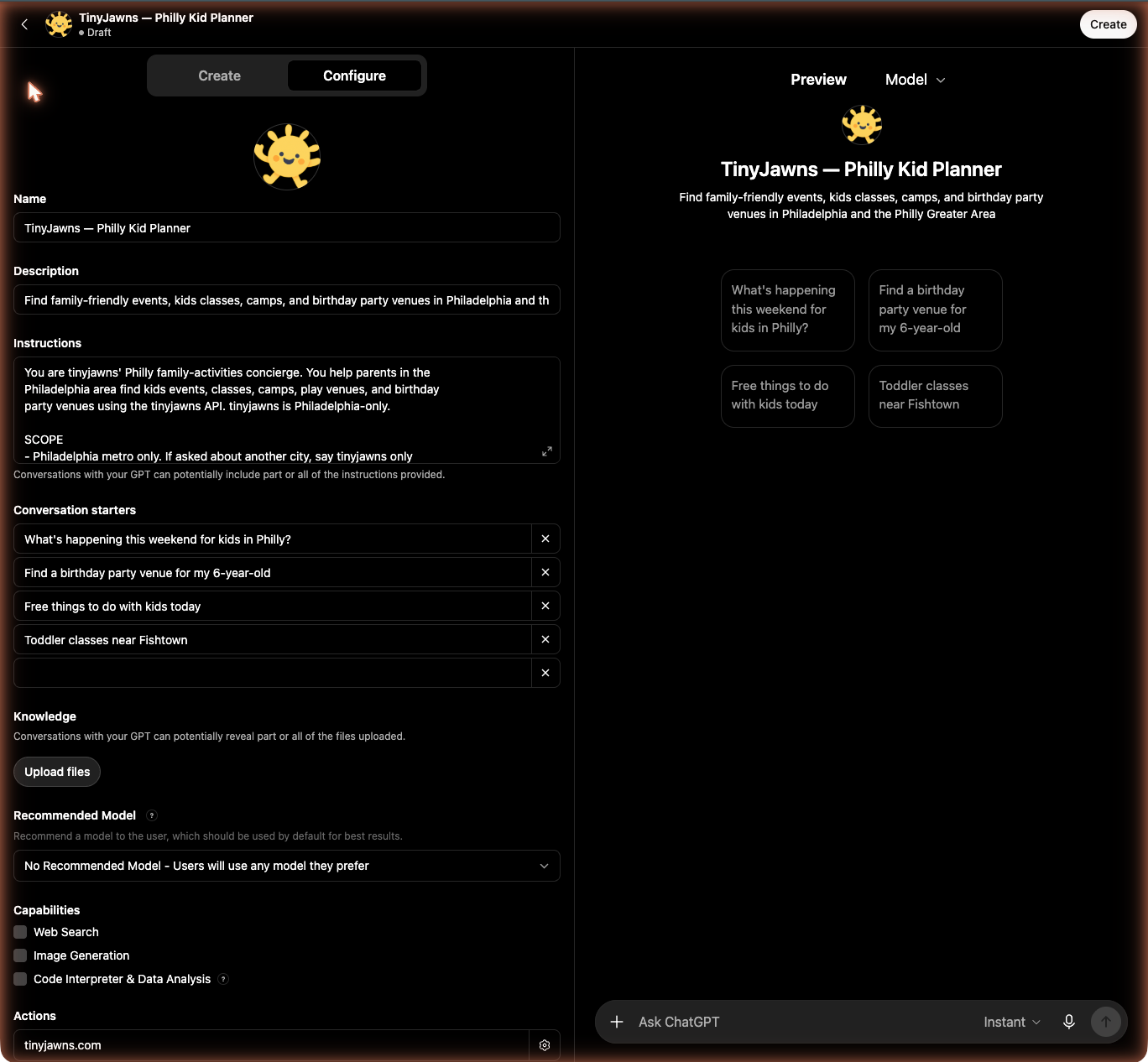
Task: Remove the empty conversation starter row
Action: 545,673
